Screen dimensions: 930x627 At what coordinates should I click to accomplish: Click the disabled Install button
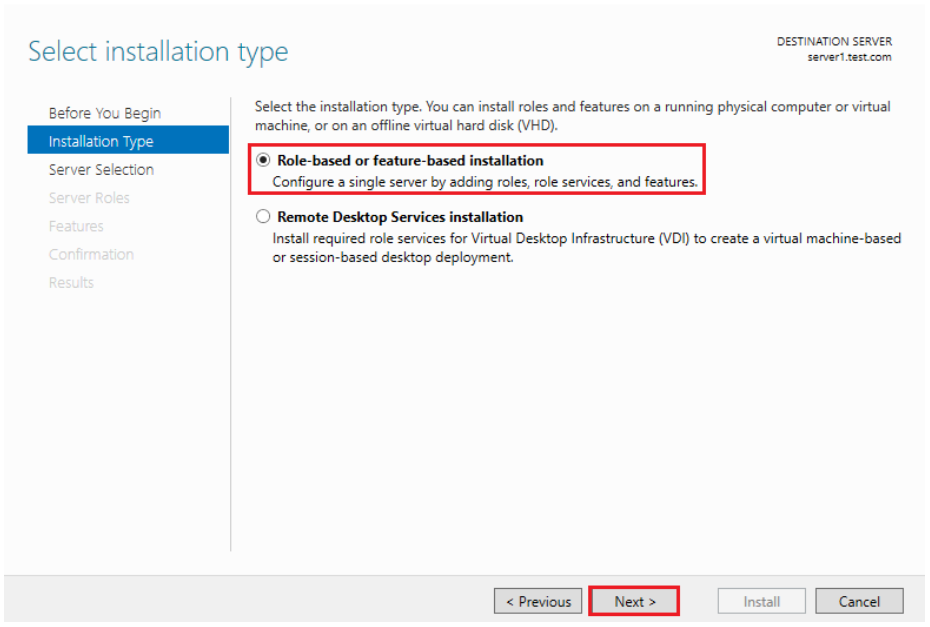point(761,601)
